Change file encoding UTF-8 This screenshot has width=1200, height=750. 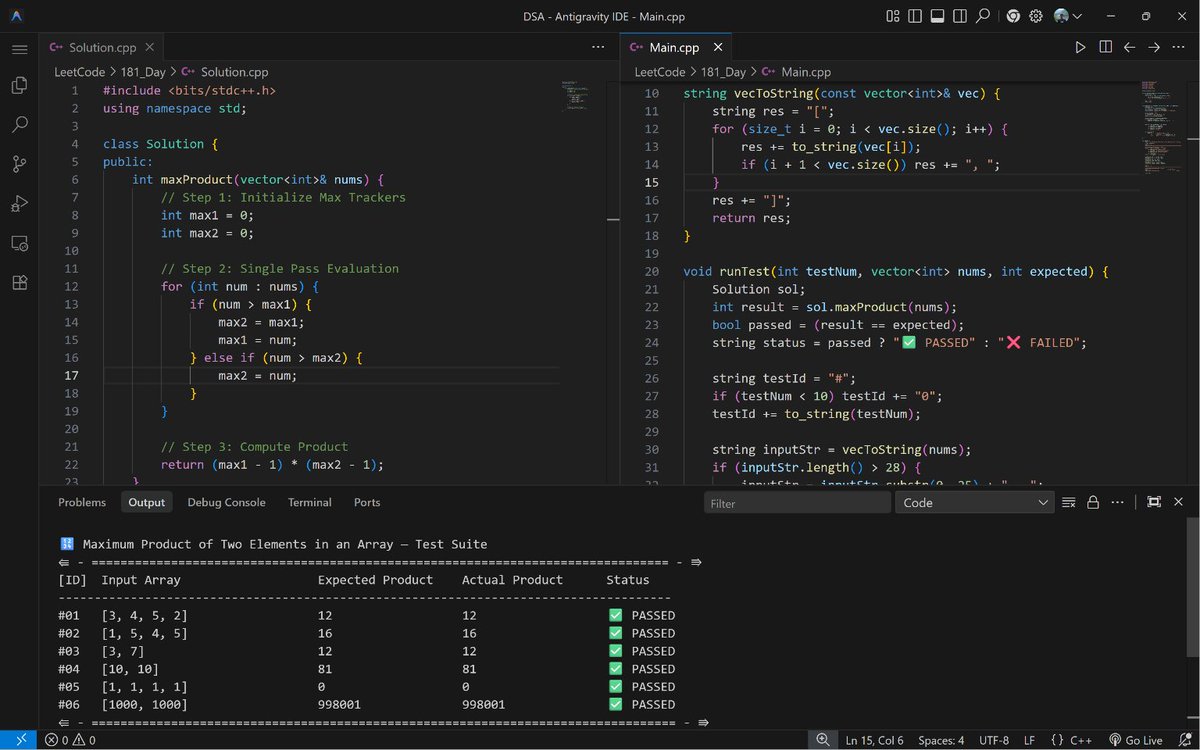point(994,740)
